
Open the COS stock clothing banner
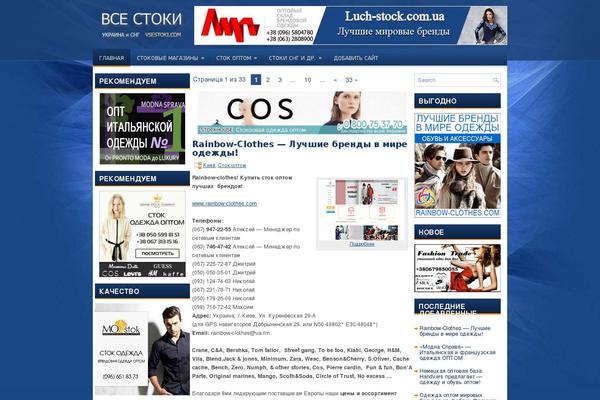(302, 113)
